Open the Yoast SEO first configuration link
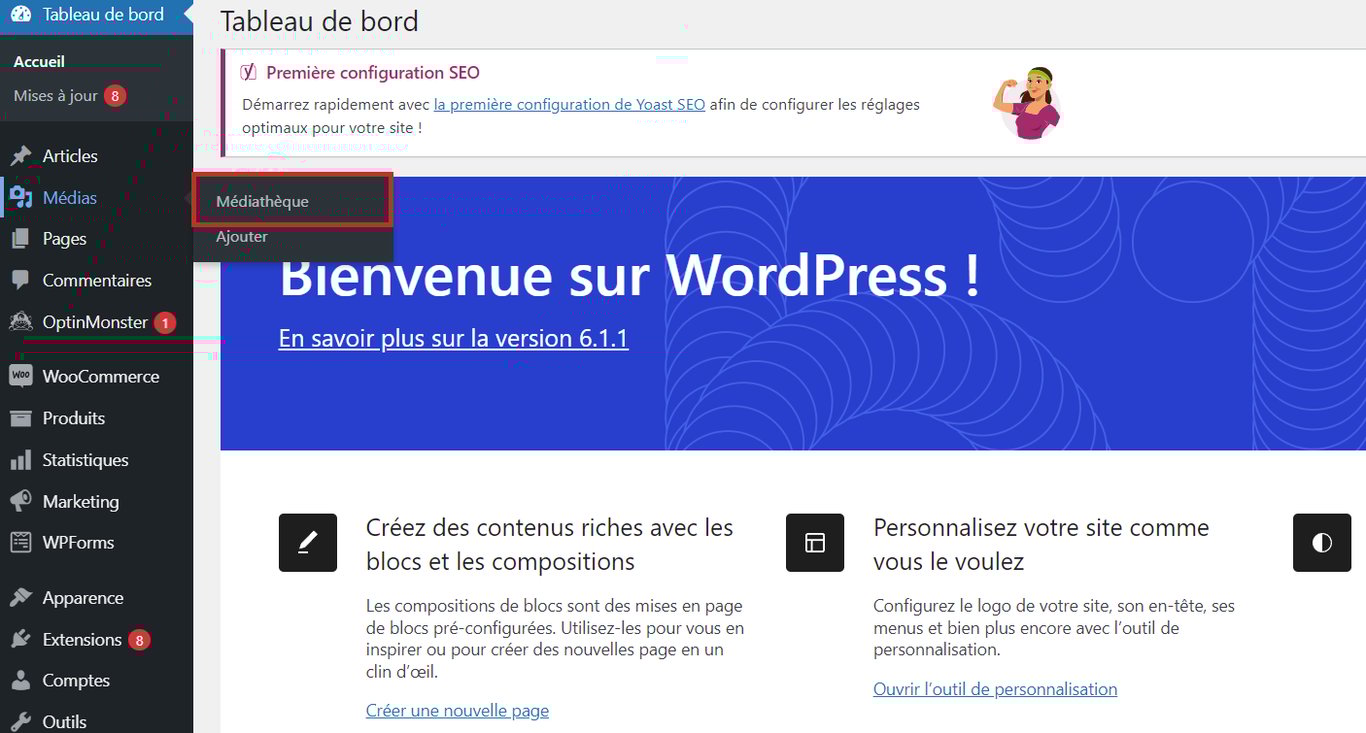 click(x=569, y=104)
